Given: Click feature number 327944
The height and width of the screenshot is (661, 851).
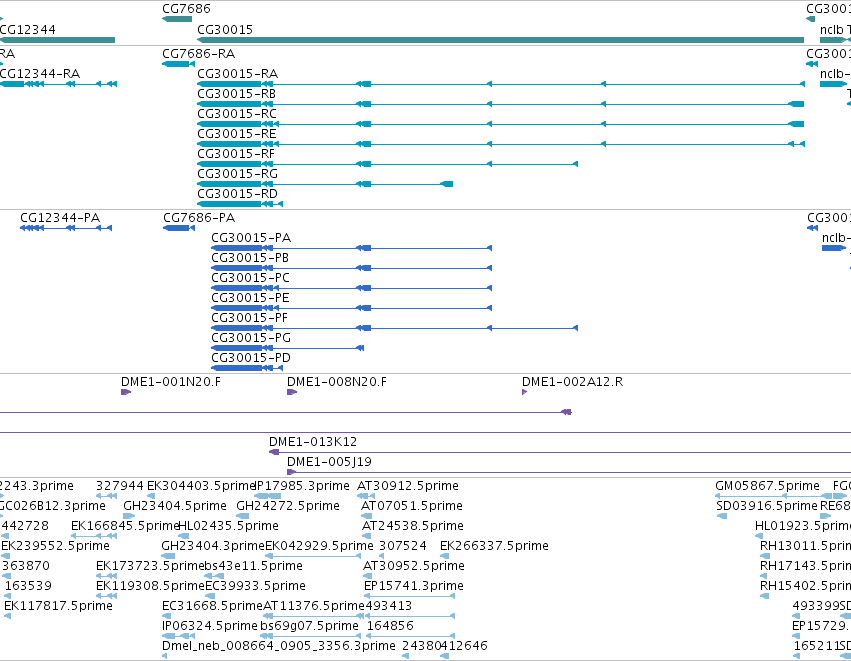Looking at the screenshot, I should 120,486.
